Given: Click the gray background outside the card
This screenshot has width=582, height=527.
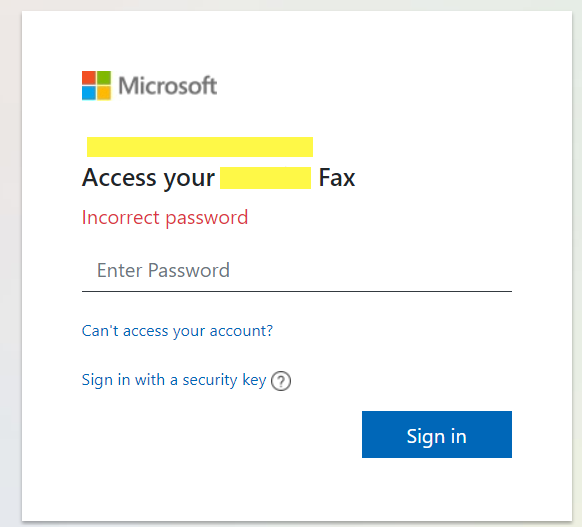Looking at the screenshot, I should pos(10,260).
